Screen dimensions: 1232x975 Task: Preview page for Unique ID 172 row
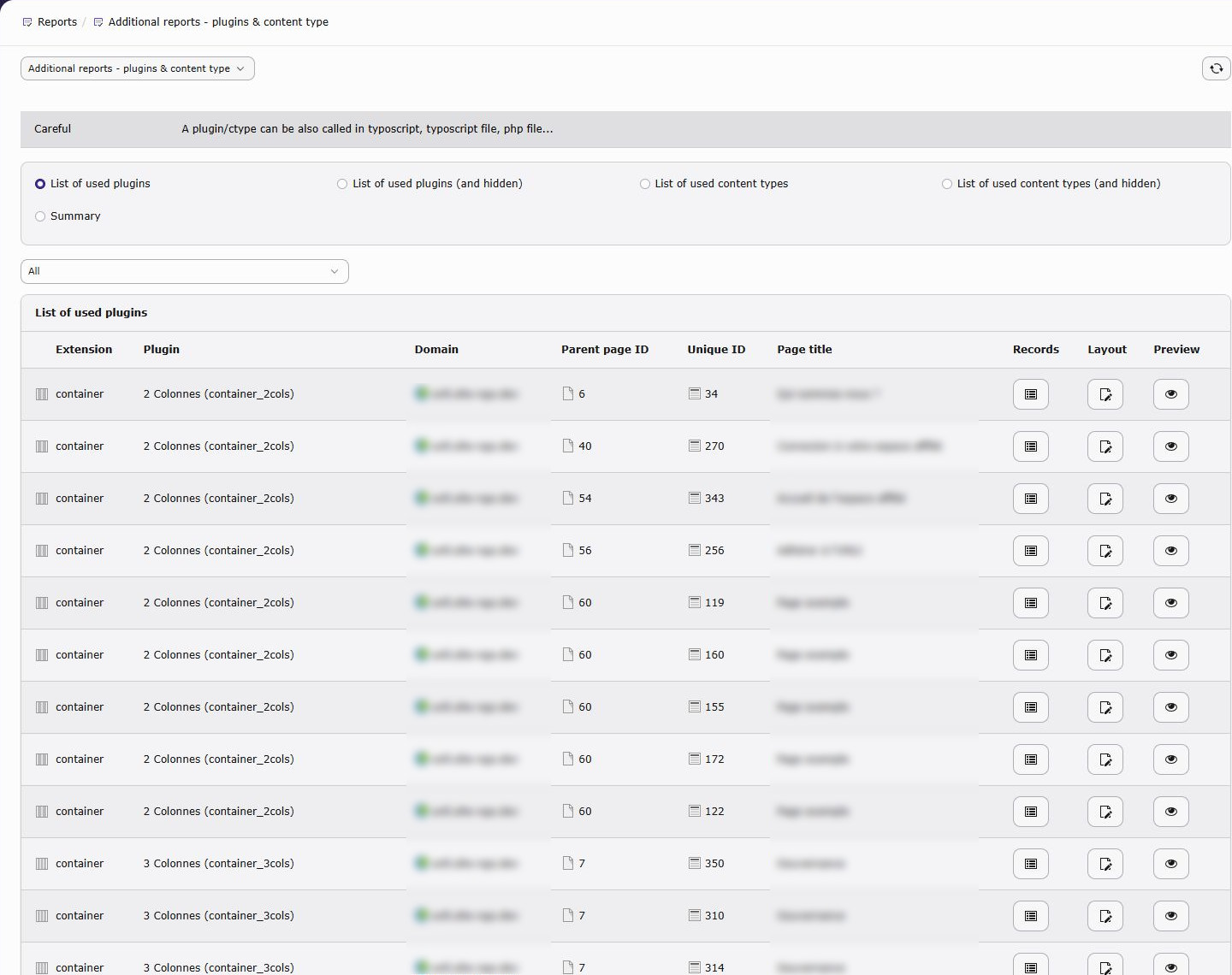click(x=1171, y=759)
